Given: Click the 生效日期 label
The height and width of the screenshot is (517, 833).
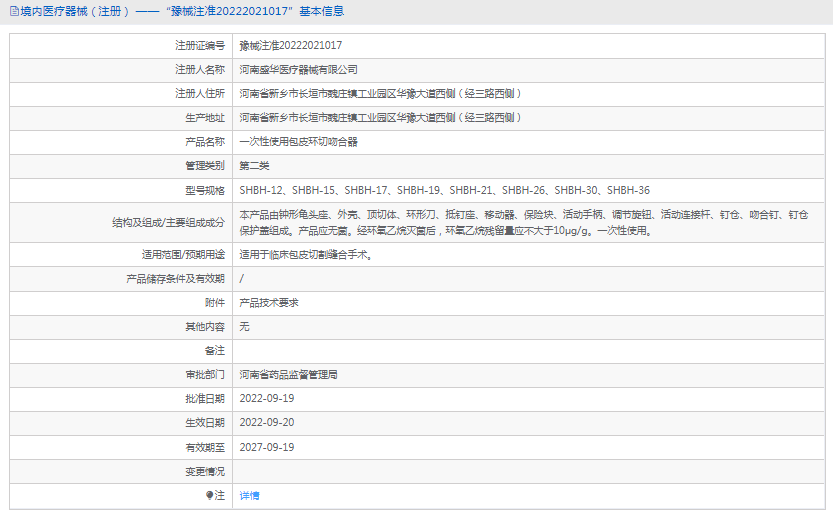Looking at the screenshot, I should (205, 422).
